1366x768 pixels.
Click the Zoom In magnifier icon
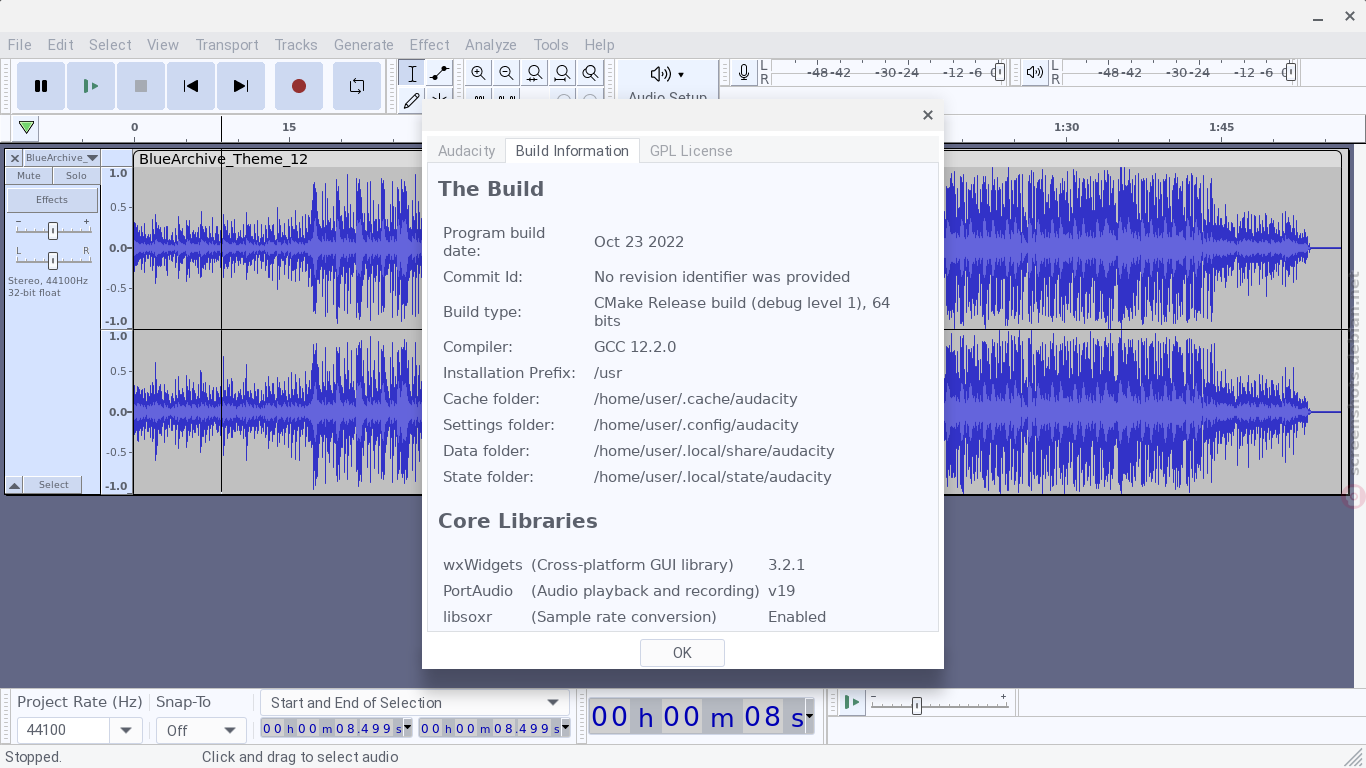(x=479, y=73)
